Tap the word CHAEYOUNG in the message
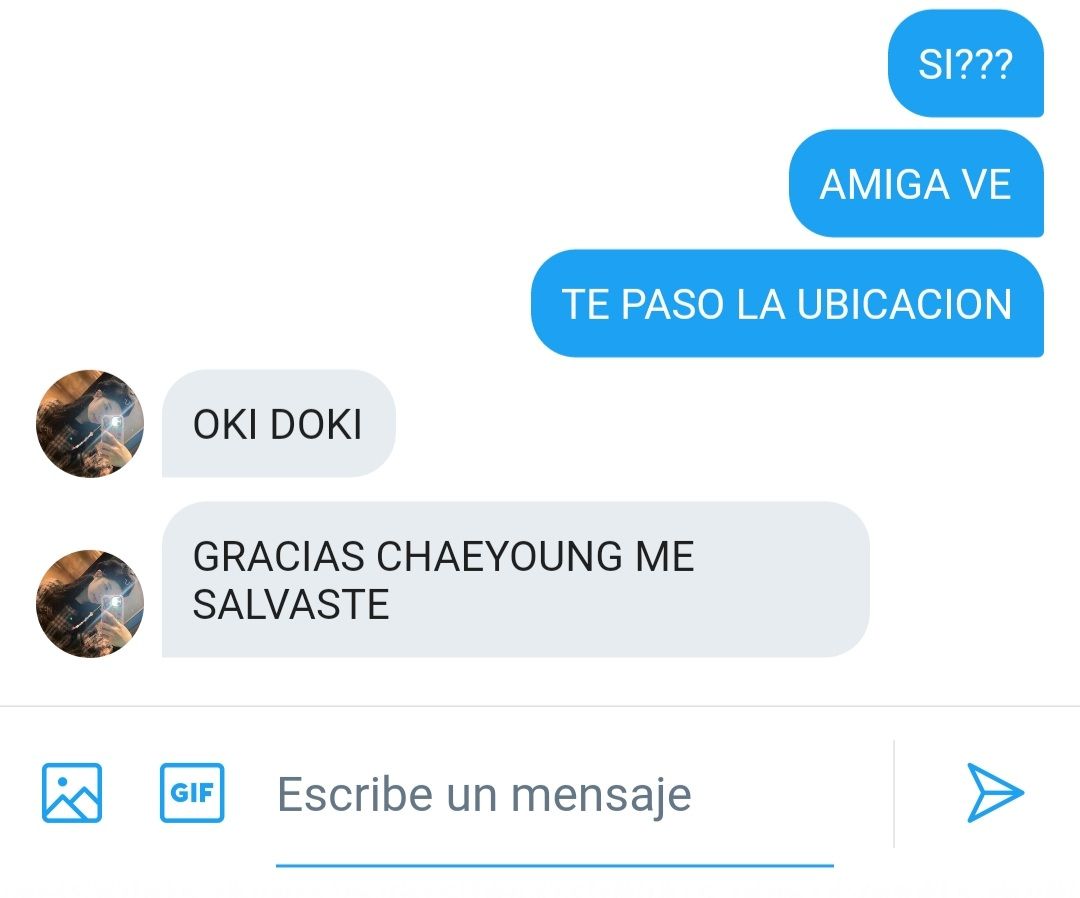The image size is (1080, 898). tap(500, 556)
